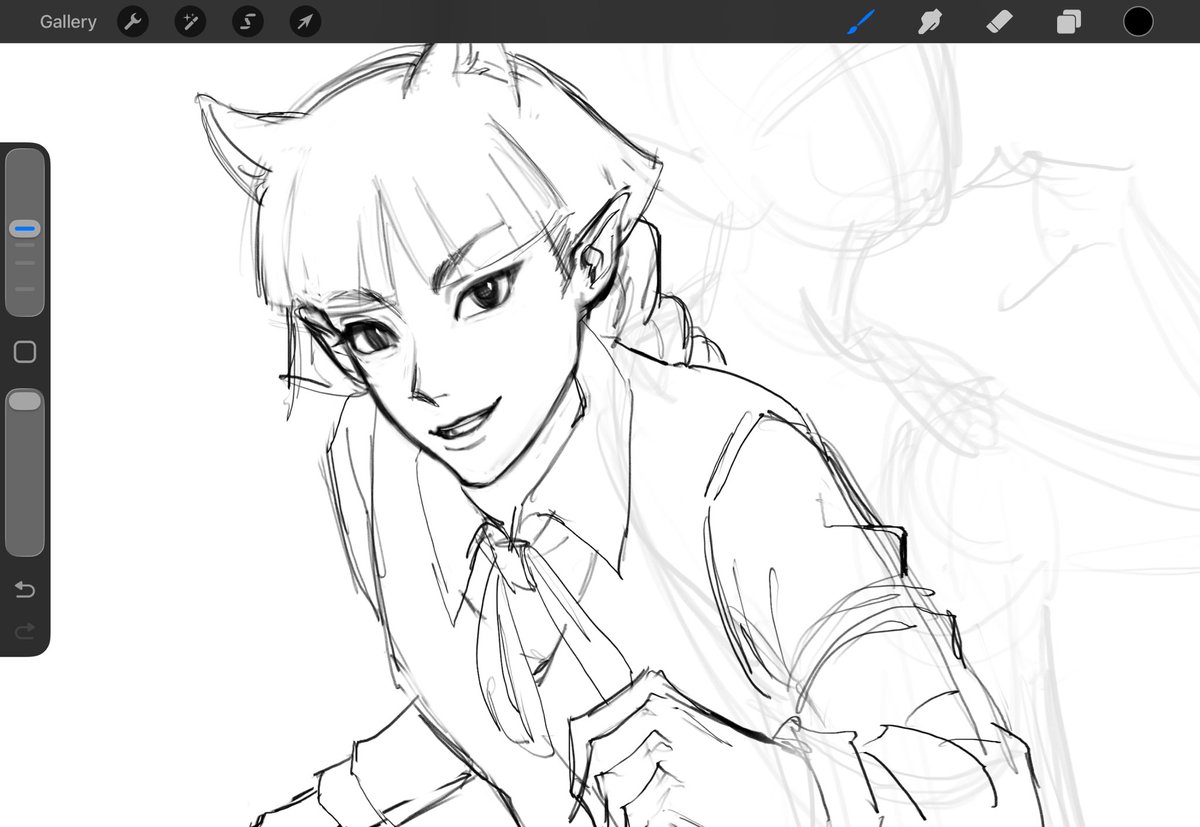1200x827 pixels.
Task: Activate the Transform arrow tool
Action: (x=305, y=21)
